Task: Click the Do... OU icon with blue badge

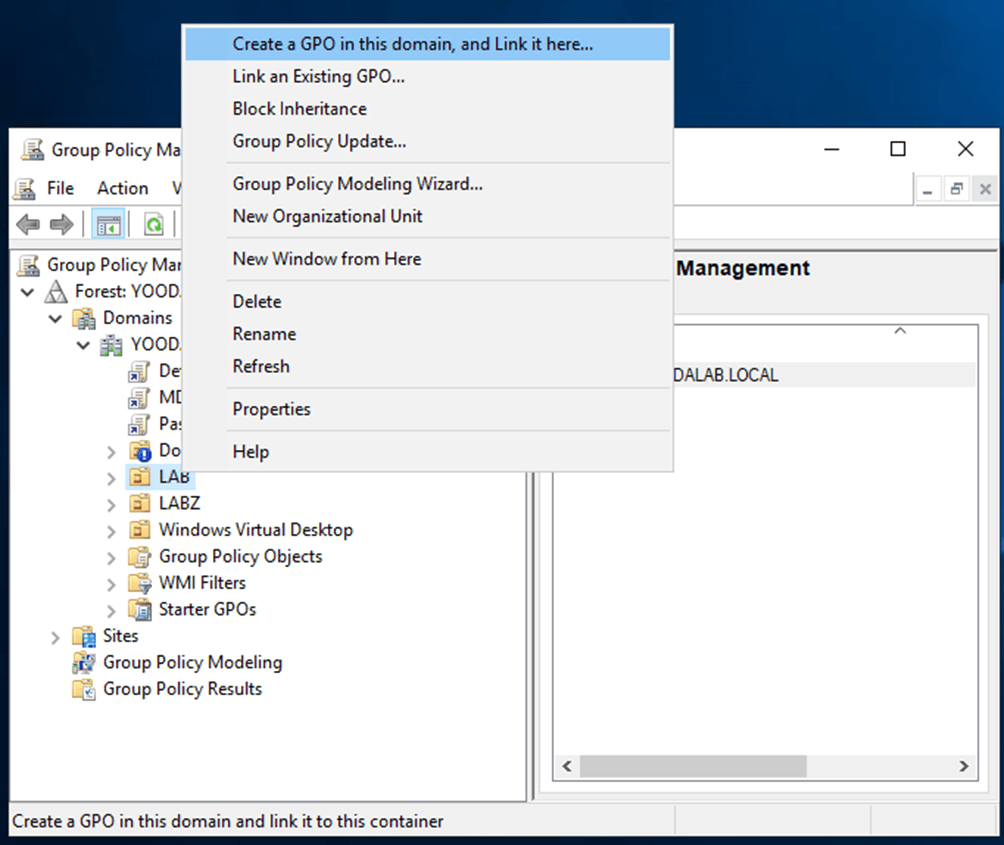Action: 140,451
